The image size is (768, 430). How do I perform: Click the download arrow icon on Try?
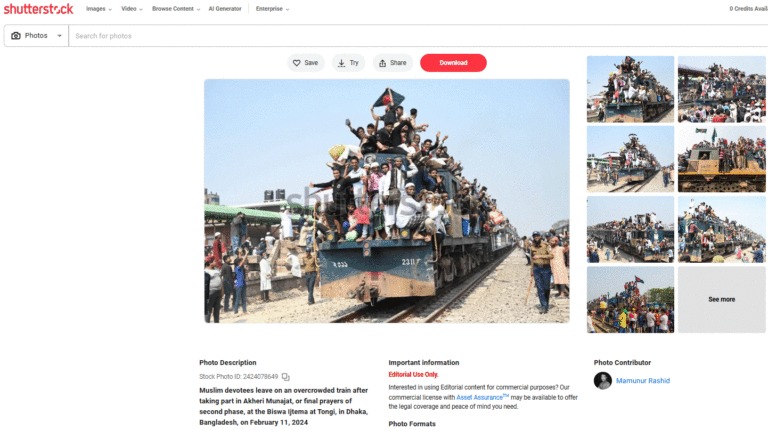point(341,63)
